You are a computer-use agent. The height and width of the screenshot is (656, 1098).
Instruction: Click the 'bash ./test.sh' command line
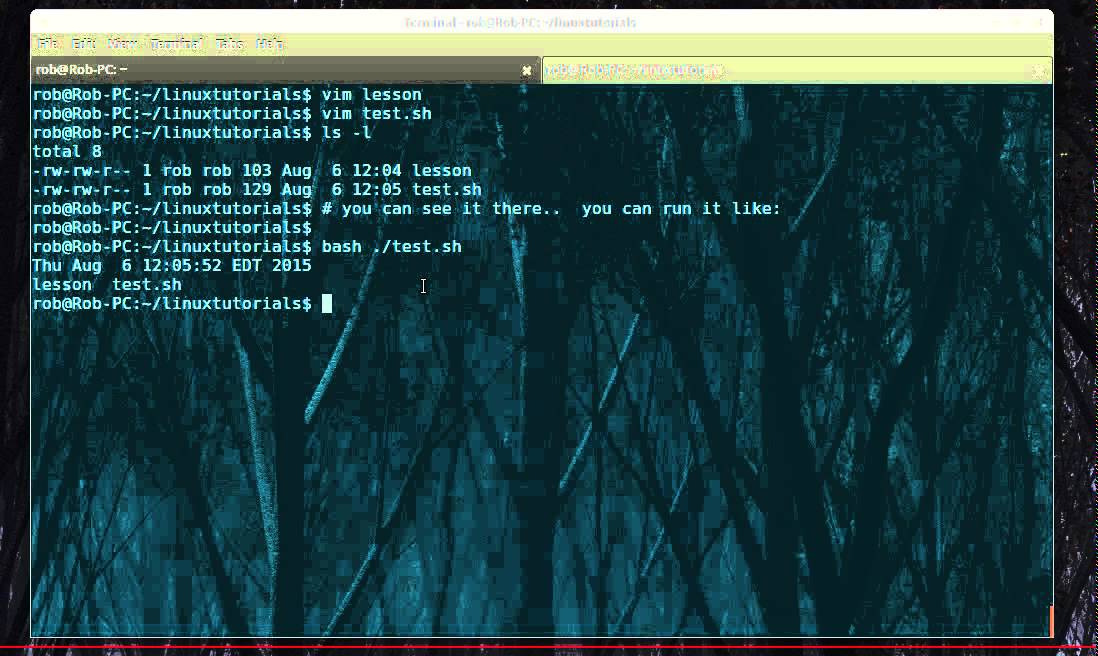pos(247,246)
